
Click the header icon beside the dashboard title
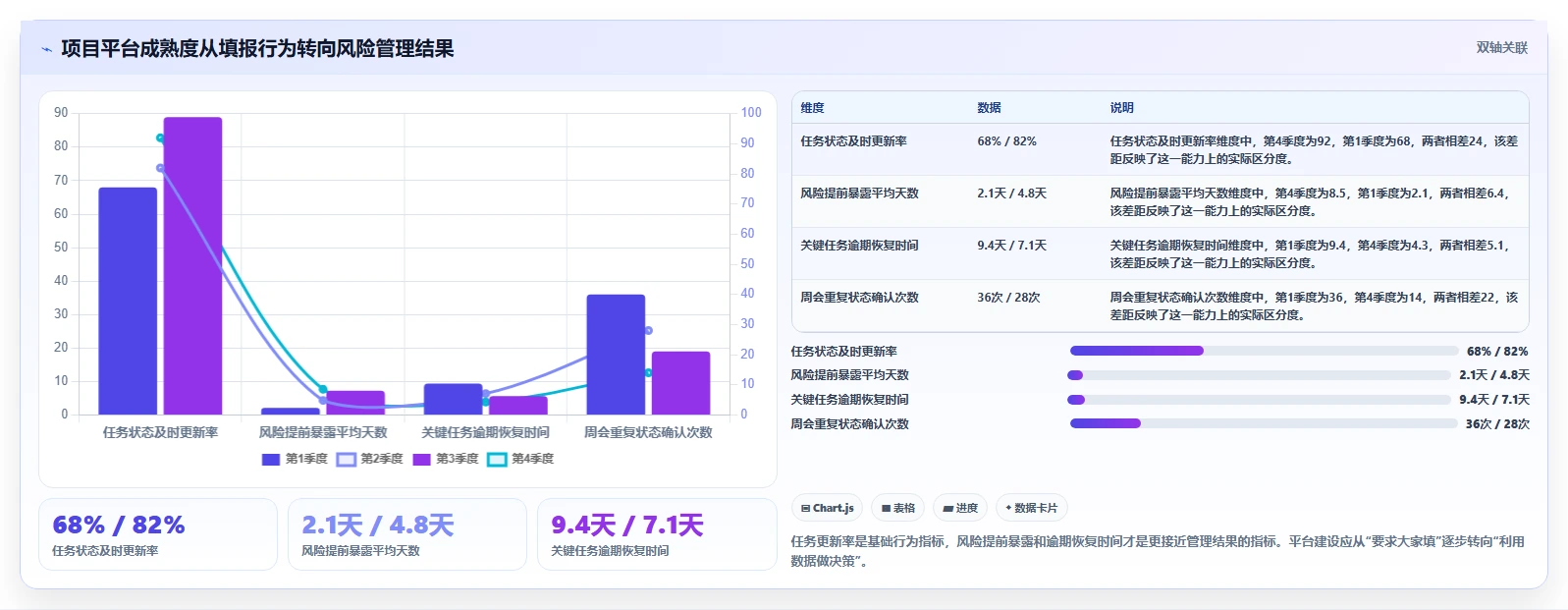pyautogui.click(x=46, y=49)
